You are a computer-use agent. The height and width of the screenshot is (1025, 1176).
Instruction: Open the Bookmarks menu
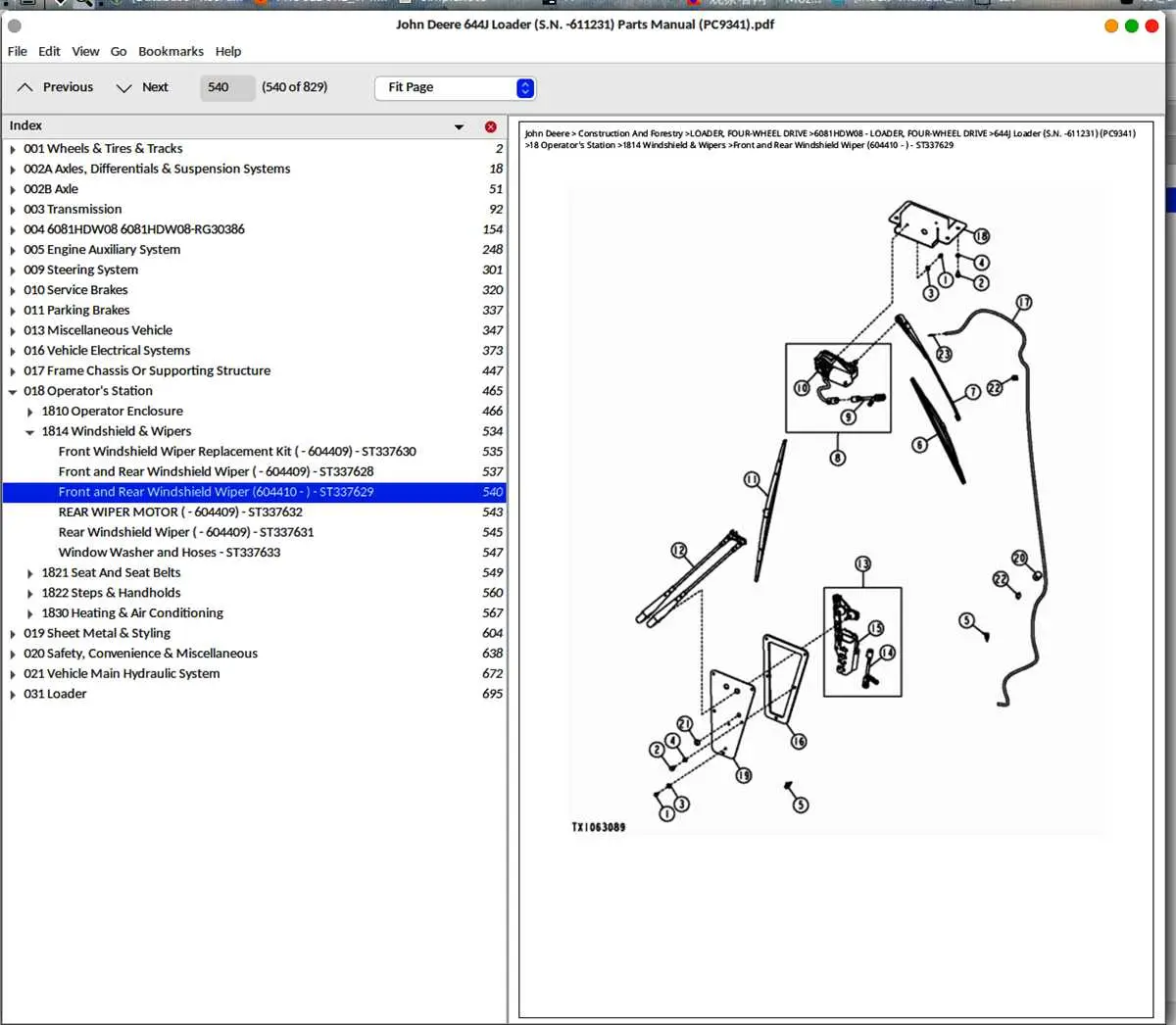coord(171,51)
